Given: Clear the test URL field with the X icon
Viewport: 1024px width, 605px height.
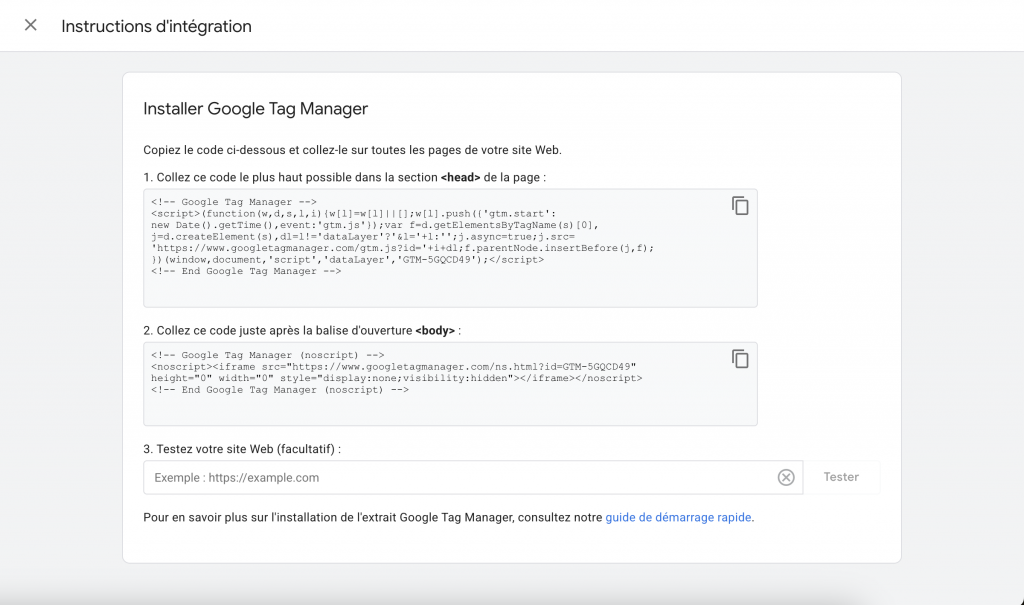Looking at the screenshot, I should (x=786, y=477).
